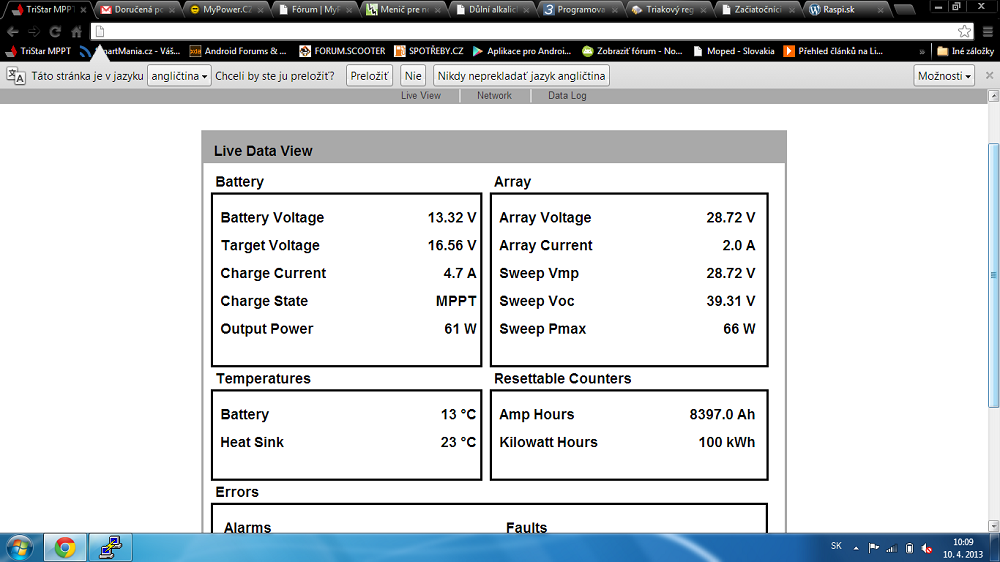Click the Battery Voltage value 13.32 V
This screenshot has width=1000, height=562.
(452, 218)
